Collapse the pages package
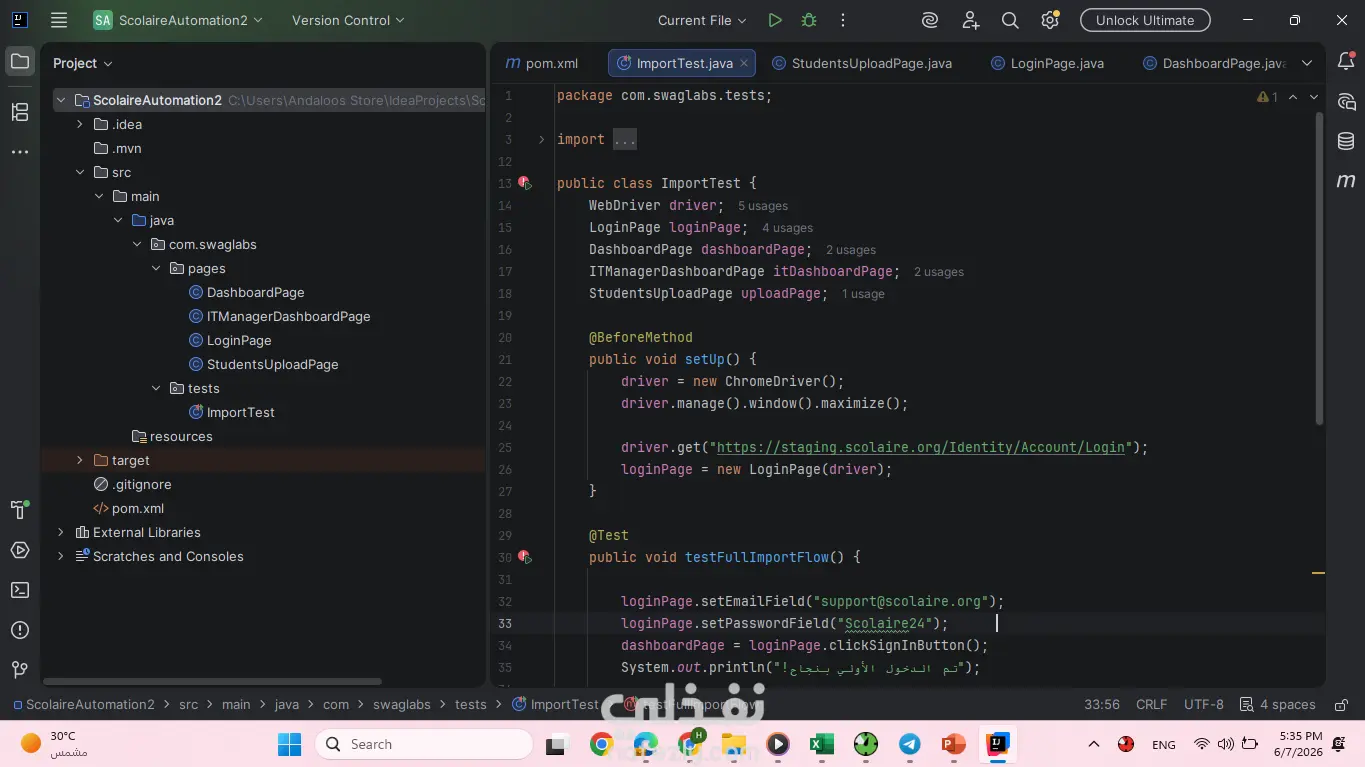 (x=156, y=268)
